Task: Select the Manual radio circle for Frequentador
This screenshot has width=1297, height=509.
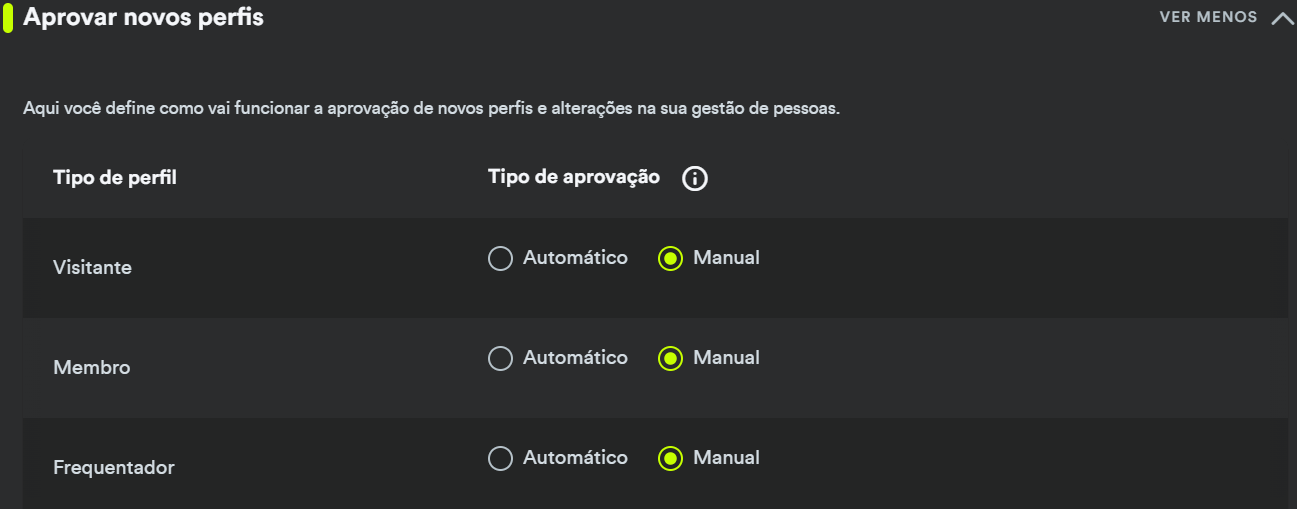Action: [670, 459]
